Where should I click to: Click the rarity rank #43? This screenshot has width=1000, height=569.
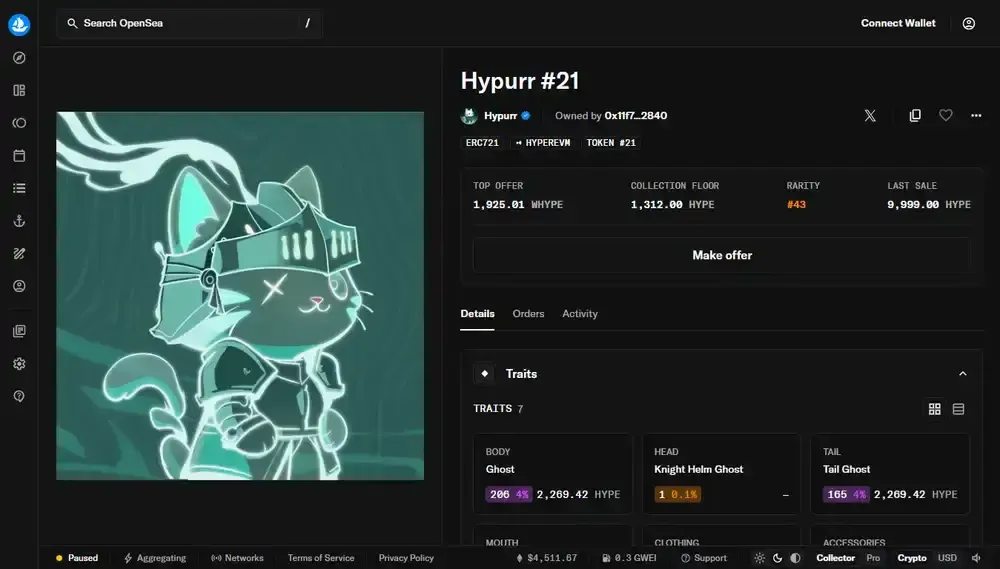pyautogui.click(x=796, y=205)
